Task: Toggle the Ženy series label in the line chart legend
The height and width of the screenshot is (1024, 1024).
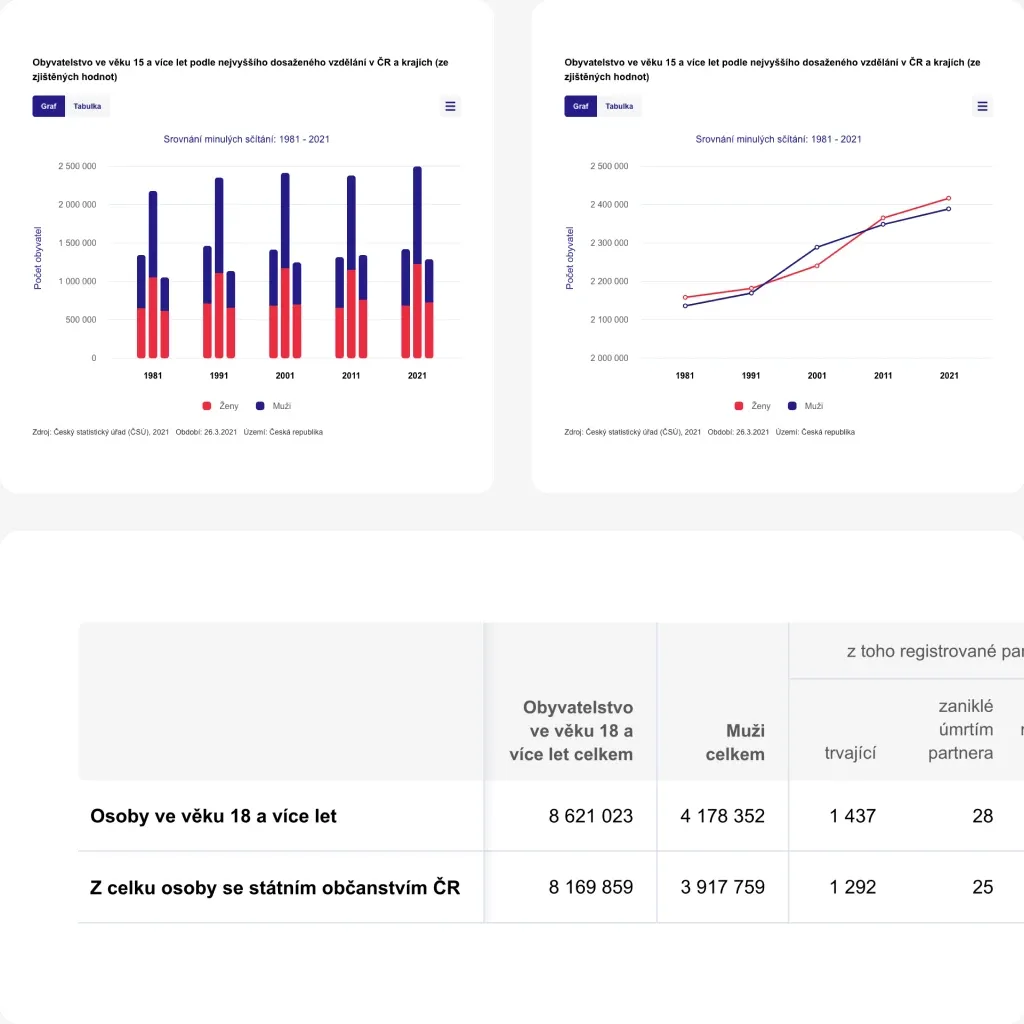Action: click(760, 406)
